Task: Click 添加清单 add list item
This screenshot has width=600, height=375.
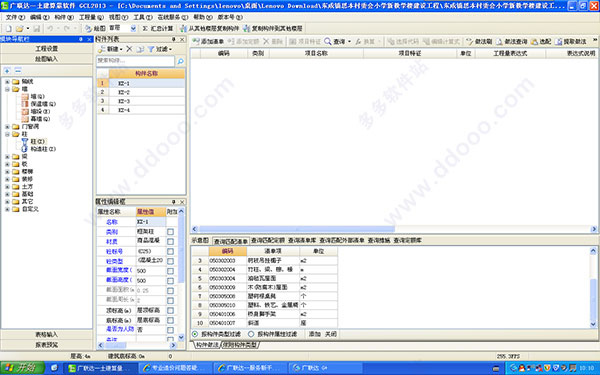Action: coord(208,41)
